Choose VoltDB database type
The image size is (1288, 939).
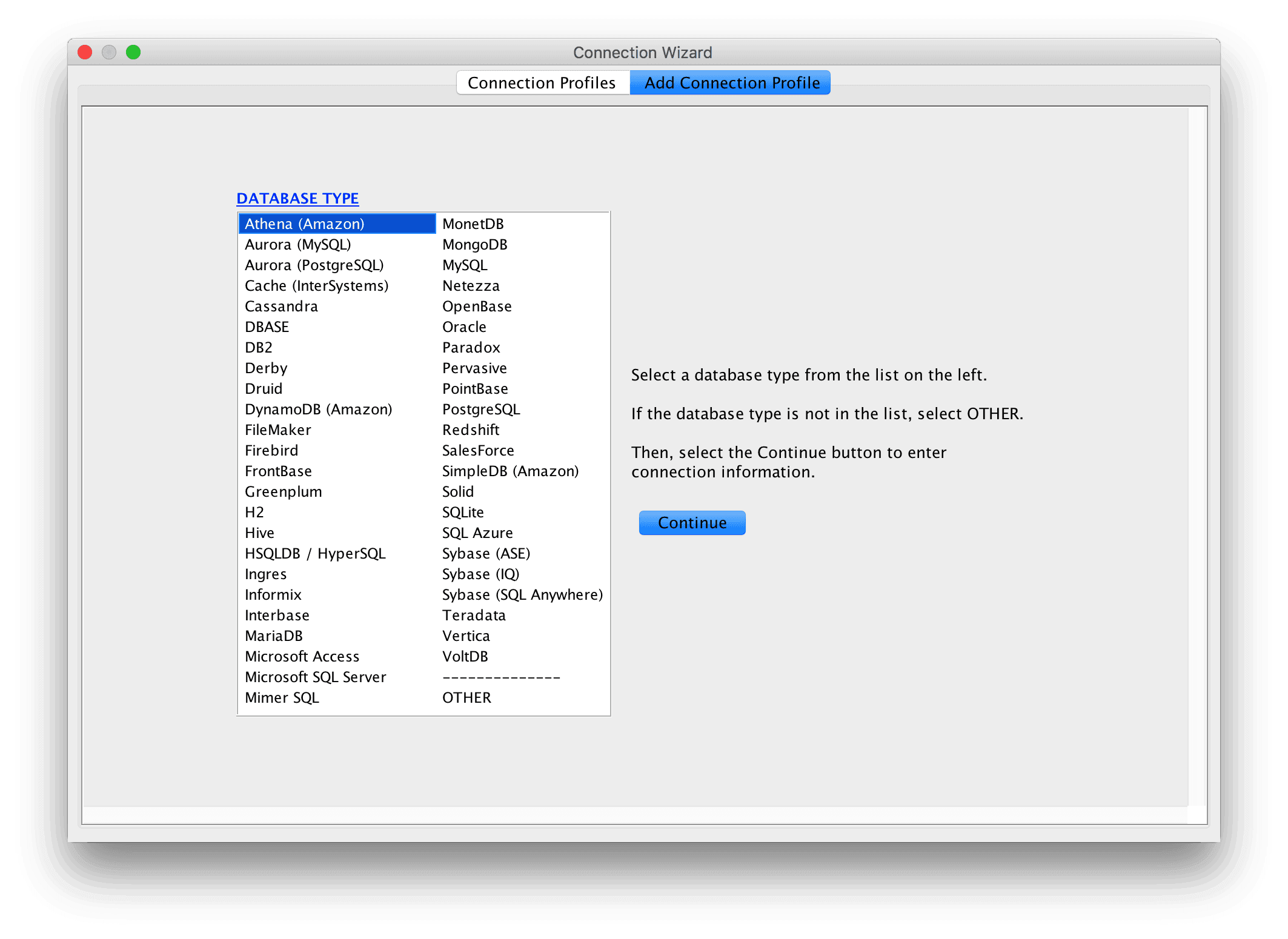(522, 656)
